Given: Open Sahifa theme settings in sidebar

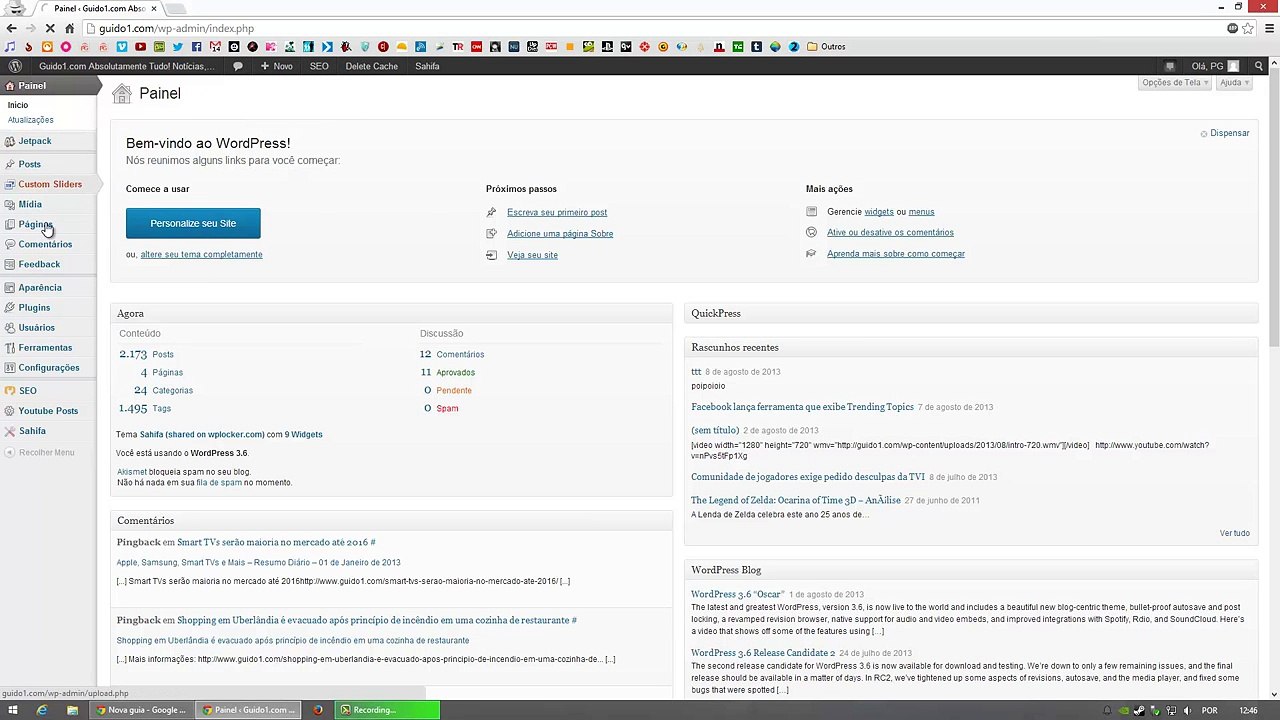Looking at the screenshot, I should point(48,431).
